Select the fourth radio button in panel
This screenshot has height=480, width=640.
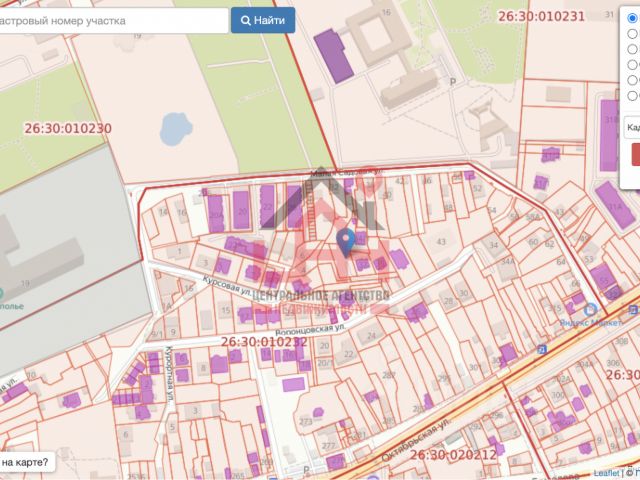coord(633,64)
